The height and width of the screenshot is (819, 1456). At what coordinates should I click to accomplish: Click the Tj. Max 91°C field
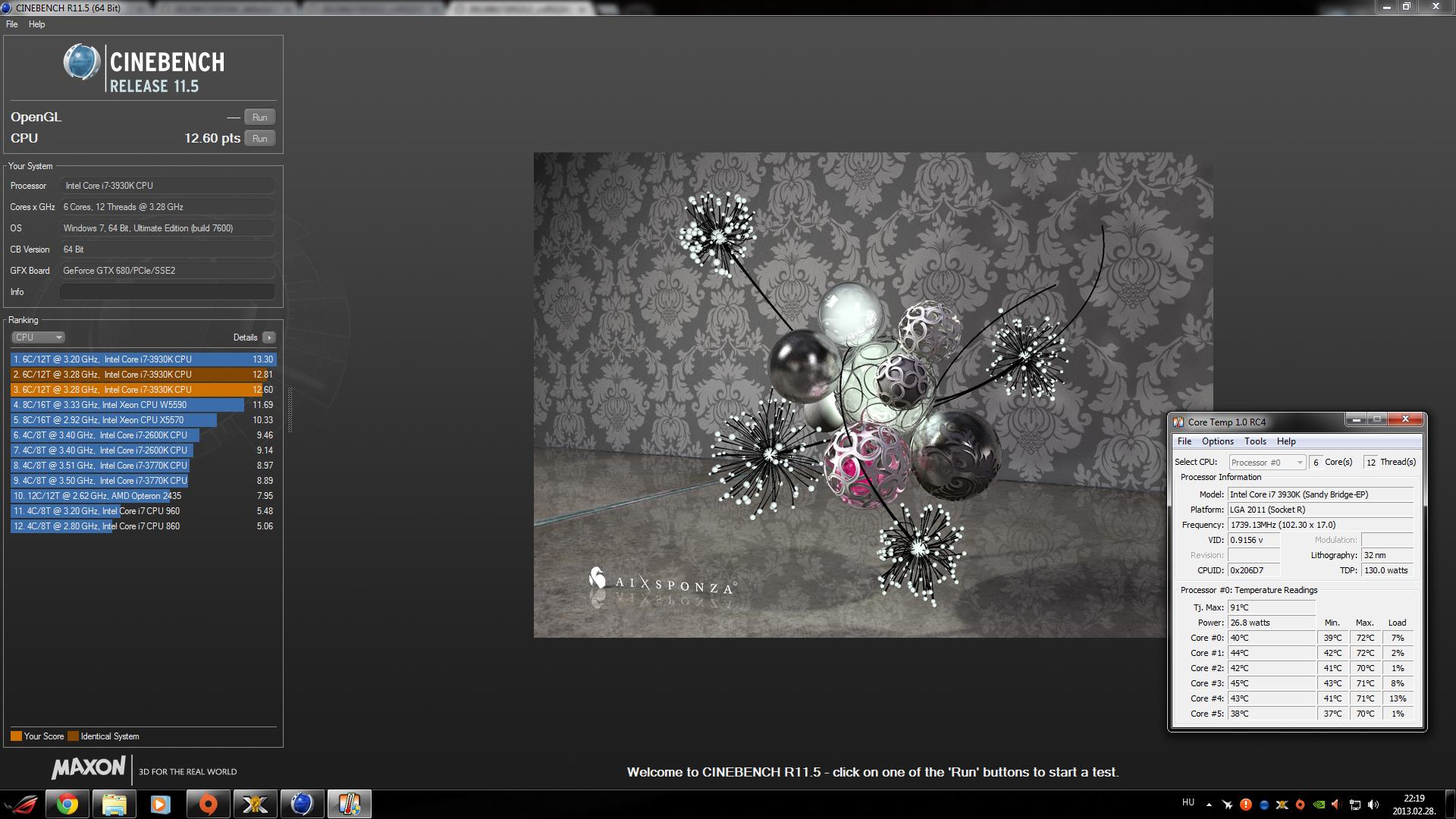pos(1271,607)
